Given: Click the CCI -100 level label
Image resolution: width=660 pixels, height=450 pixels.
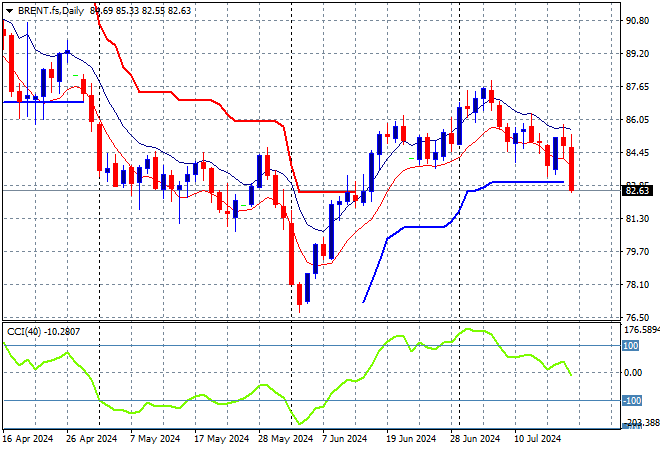Looking at the screenshot, I should tap(632, 401).
